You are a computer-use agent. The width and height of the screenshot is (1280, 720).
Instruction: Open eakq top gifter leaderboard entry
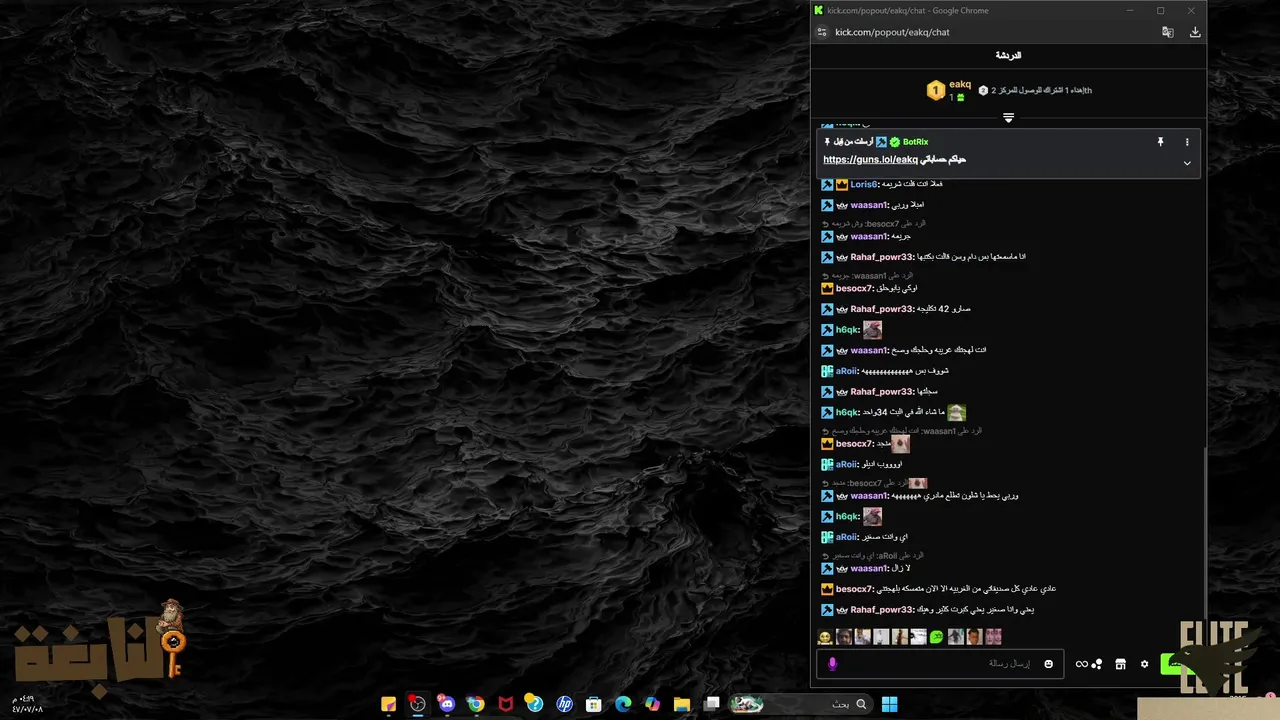pyautogui.click(x=950, y=90)
